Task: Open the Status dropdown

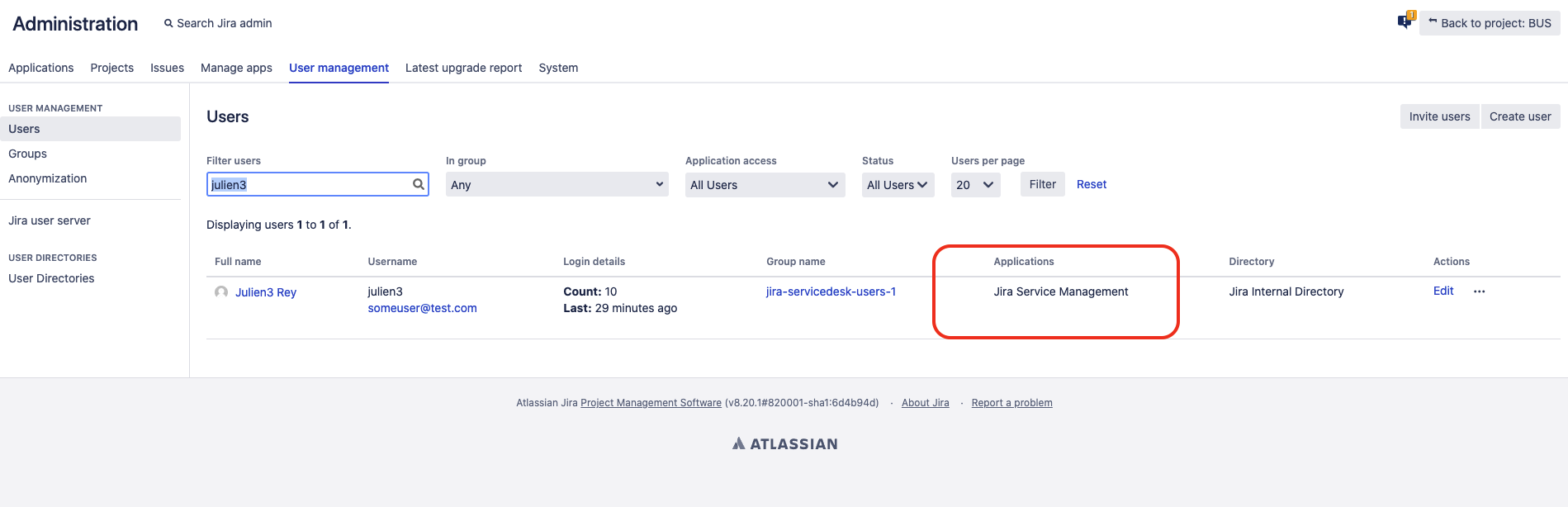Action: click(x=898, y=184)
